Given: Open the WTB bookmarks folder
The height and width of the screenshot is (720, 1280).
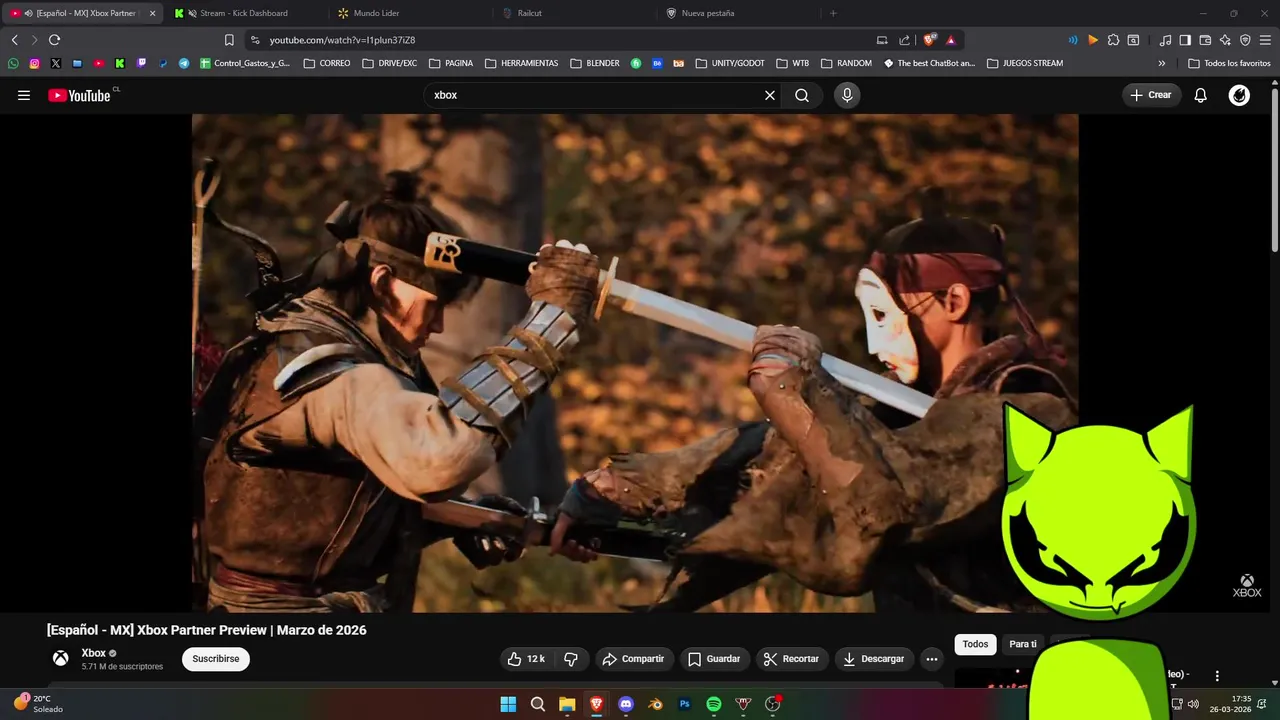Looking at the screenshot, I should click(793, 63).
